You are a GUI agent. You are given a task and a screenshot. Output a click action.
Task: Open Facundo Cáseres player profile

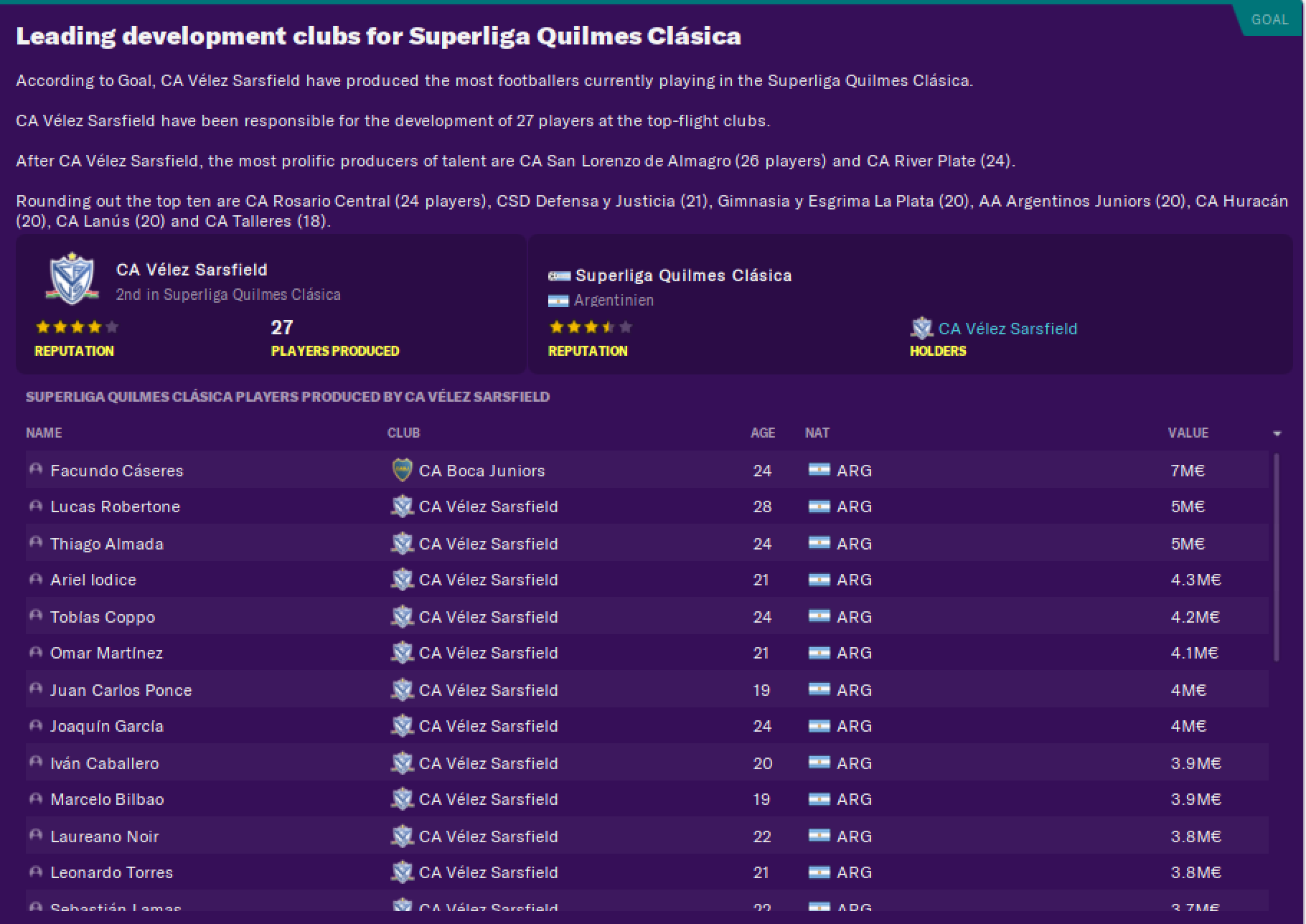pos(117,471)
